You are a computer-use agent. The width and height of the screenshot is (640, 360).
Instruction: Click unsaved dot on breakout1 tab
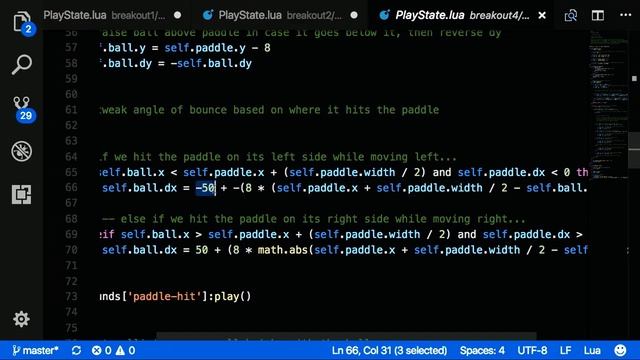point(178,15)
